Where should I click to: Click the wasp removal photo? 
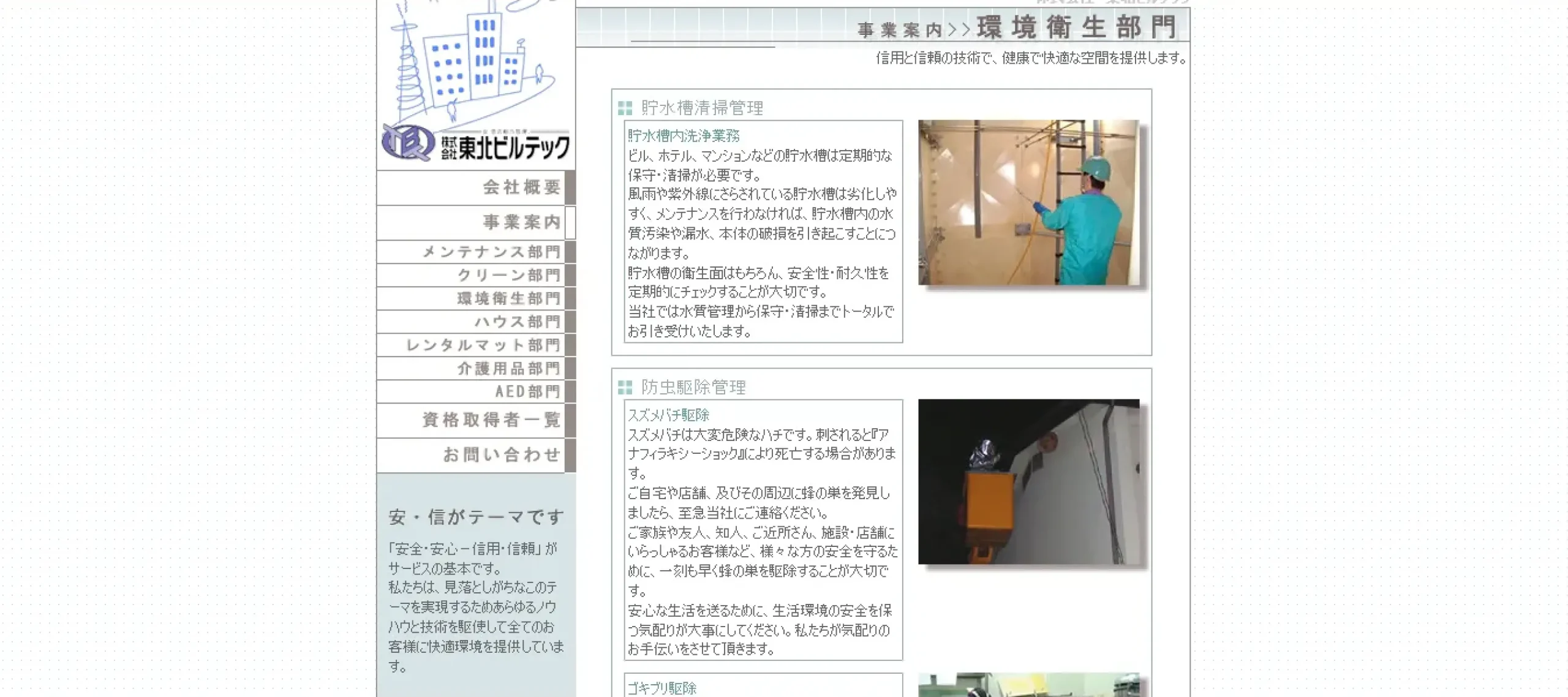(x=1029, y=481)
